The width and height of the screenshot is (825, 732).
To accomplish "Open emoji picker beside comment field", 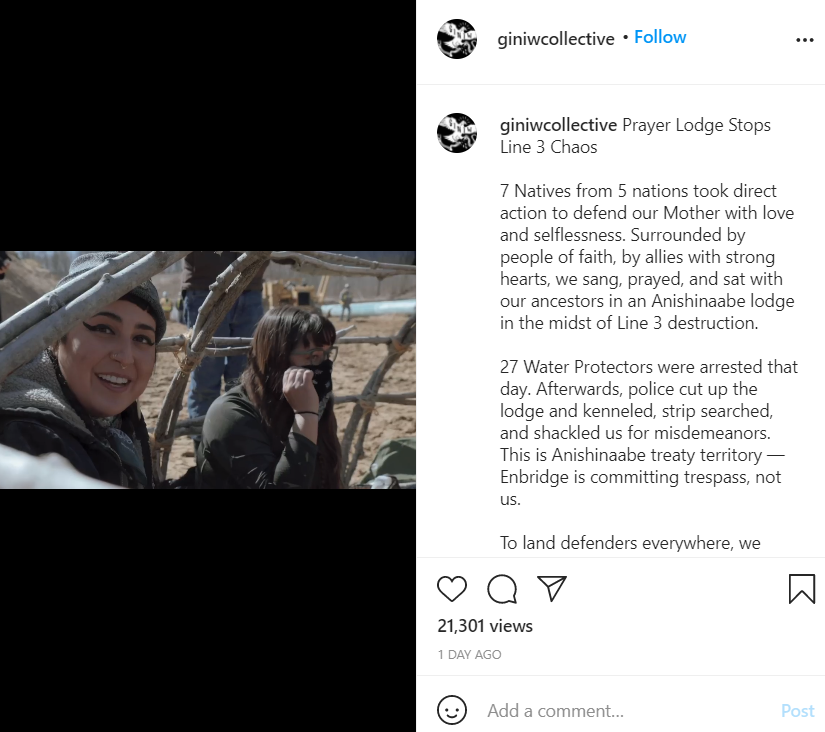I will pos(452,711).
